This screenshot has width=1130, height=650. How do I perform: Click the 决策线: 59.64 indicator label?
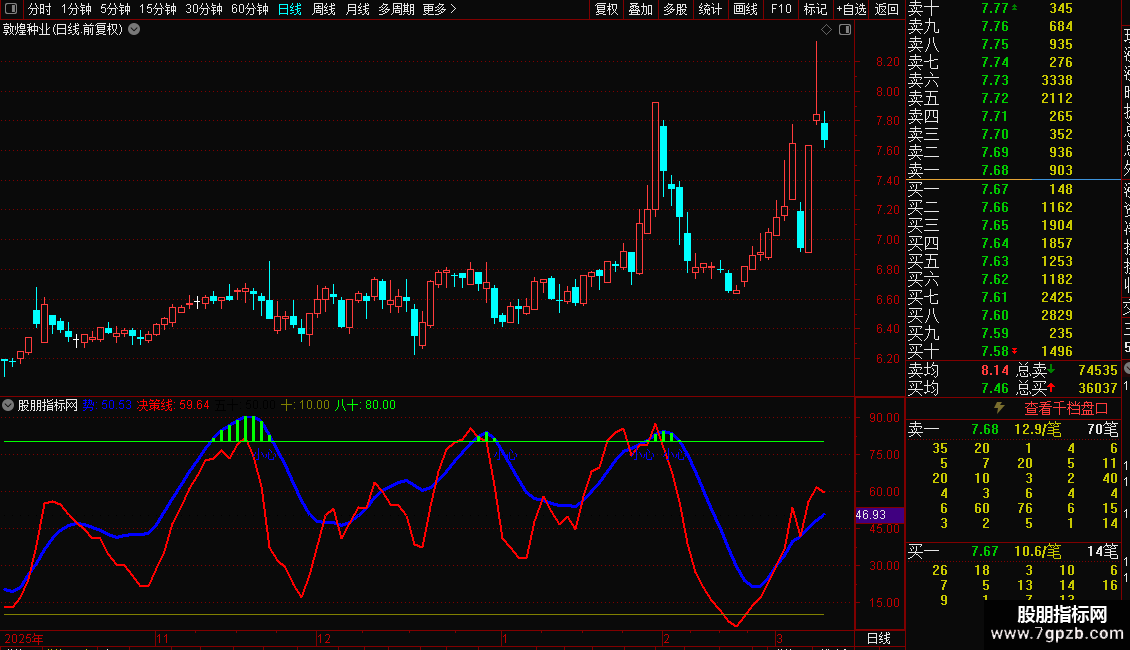click(173, 405)
